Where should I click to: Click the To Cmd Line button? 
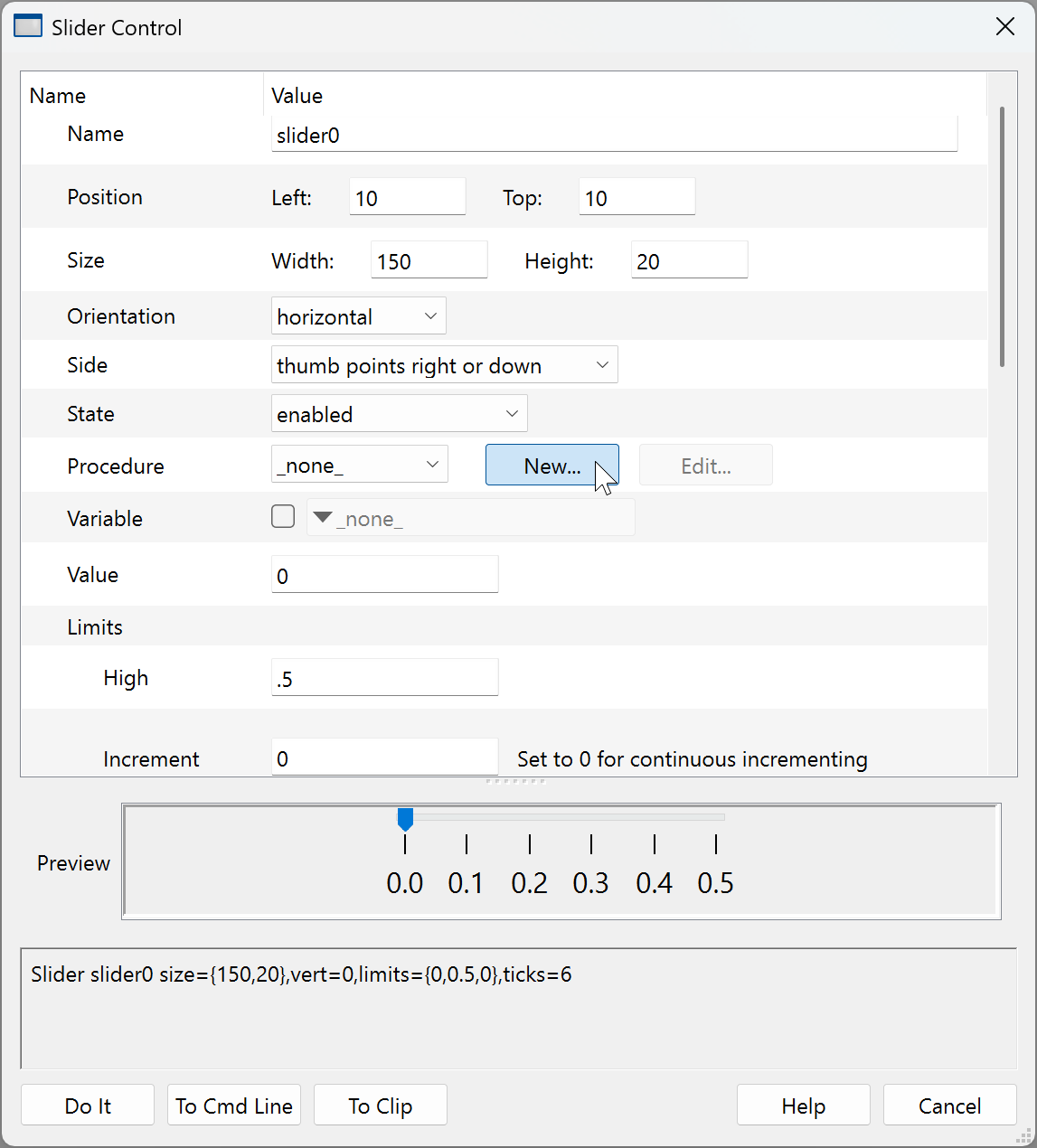pos(234,1106)
